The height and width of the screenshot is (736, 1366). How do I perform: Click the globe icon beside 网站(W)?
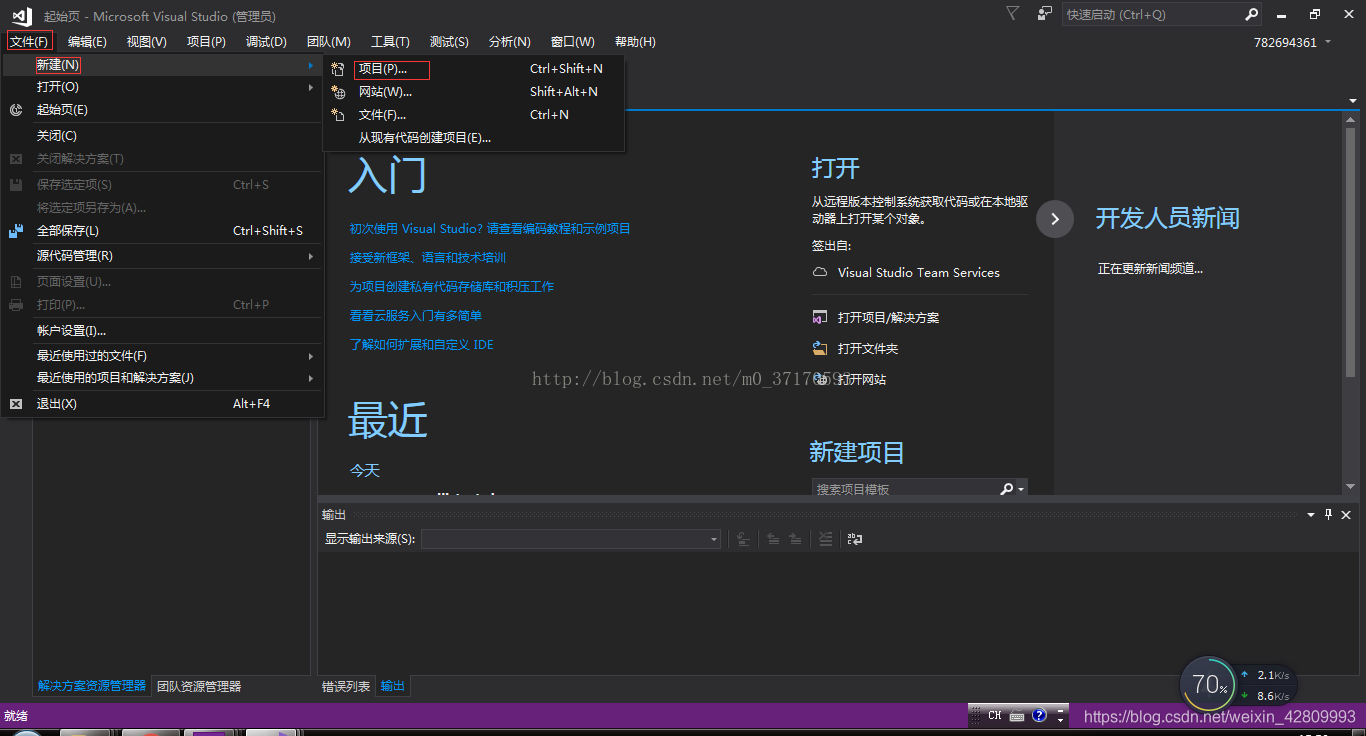pyautogui.click(x=338, y=92)
